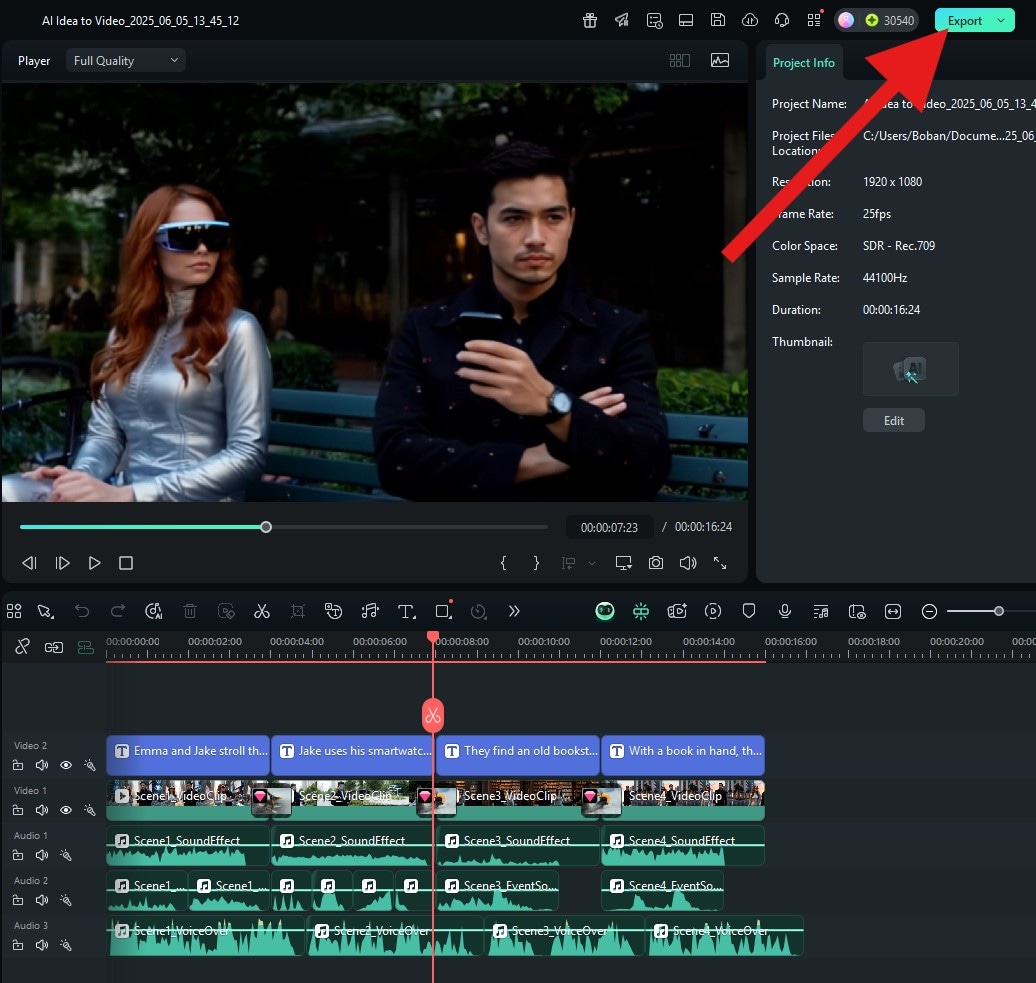Expand the add marker options arrow in player
The image size is (1036, 983).
coord(592,564)
